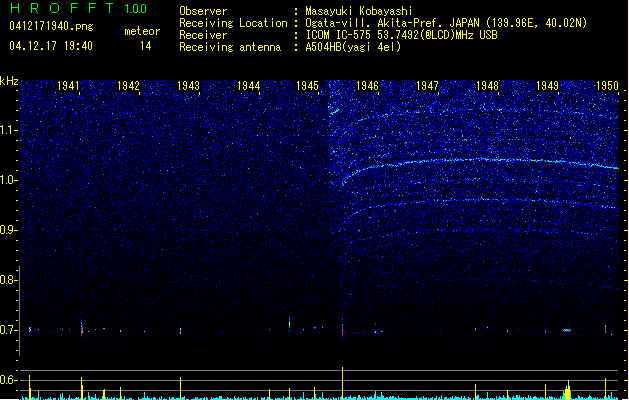Click the 1948 time marker
The image size is (629, 400).
point(487,86)
